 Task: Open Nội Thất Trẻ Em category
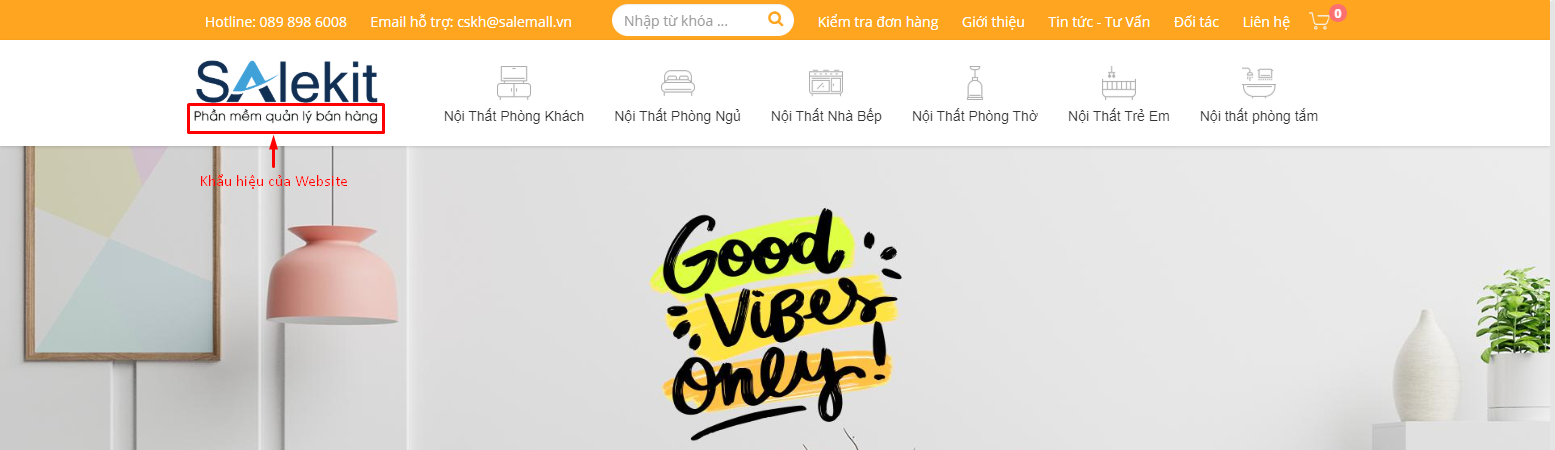[1118, 116]
